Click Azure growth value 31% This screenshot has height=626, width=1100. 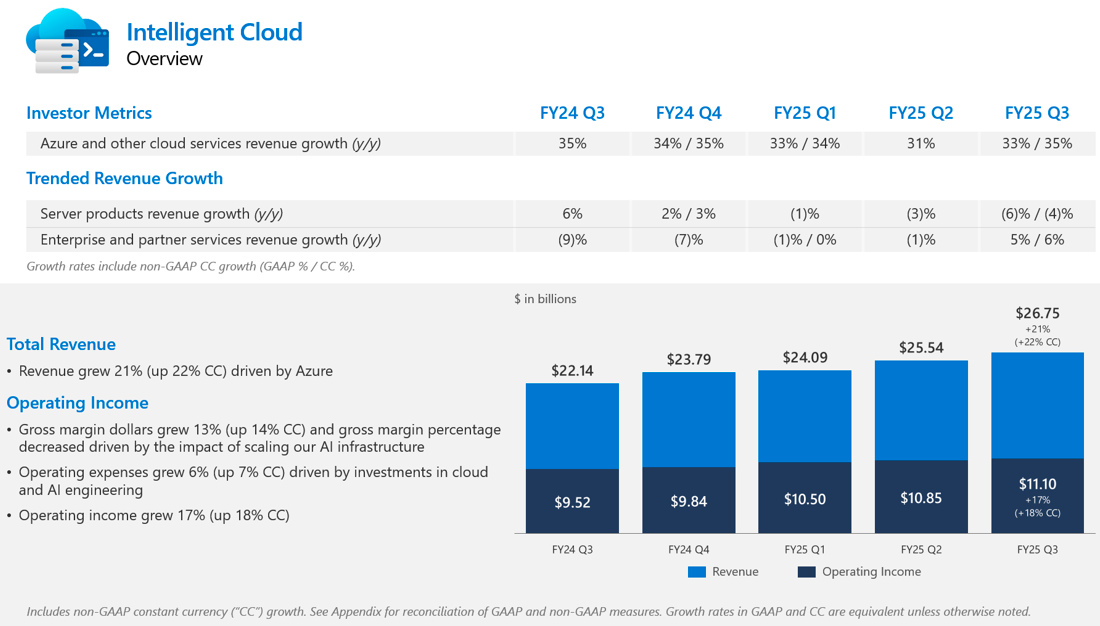coord(920,144)
